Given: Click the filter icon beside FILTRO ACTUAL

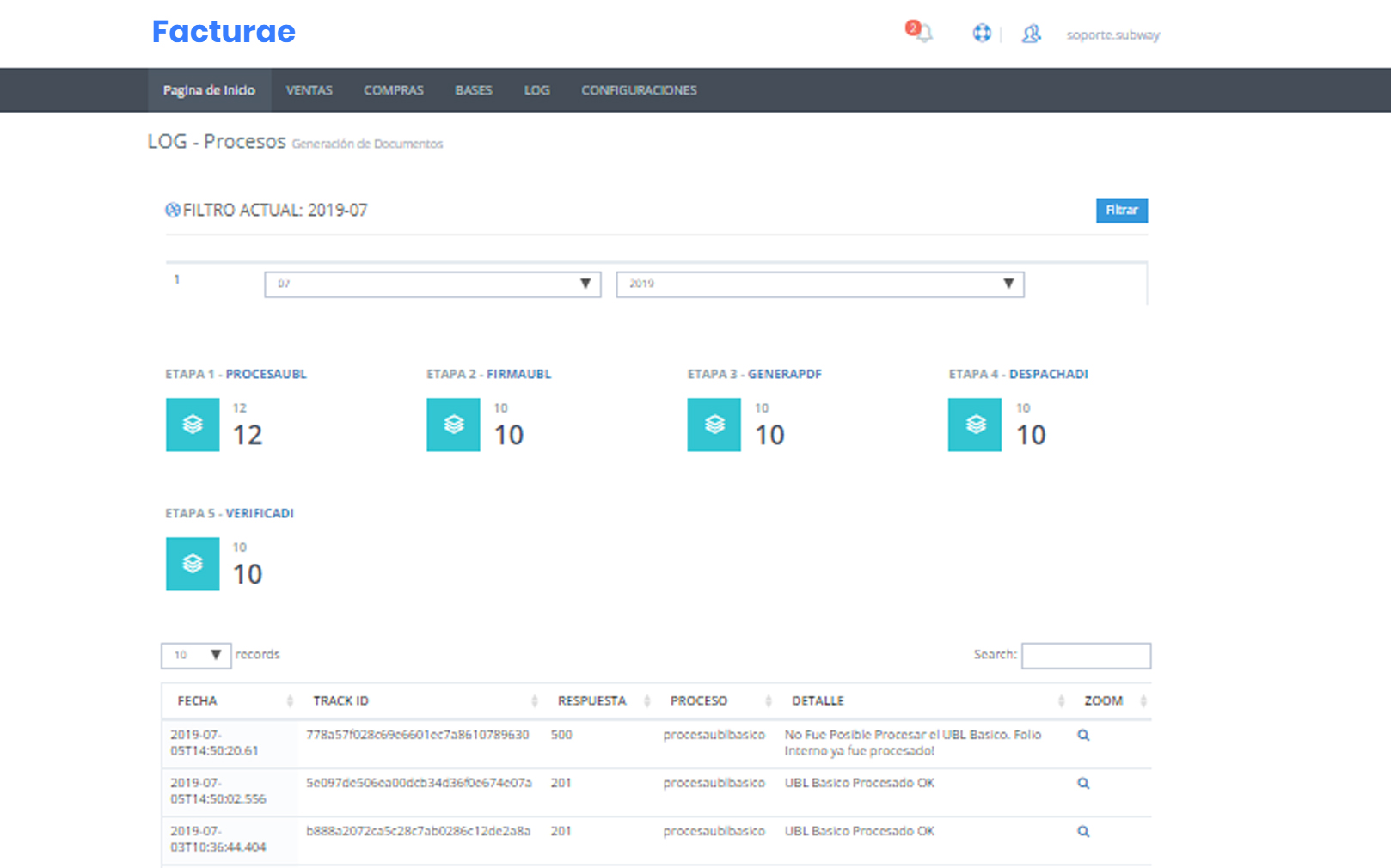Looking at the screenshot, I should [173, 210].
